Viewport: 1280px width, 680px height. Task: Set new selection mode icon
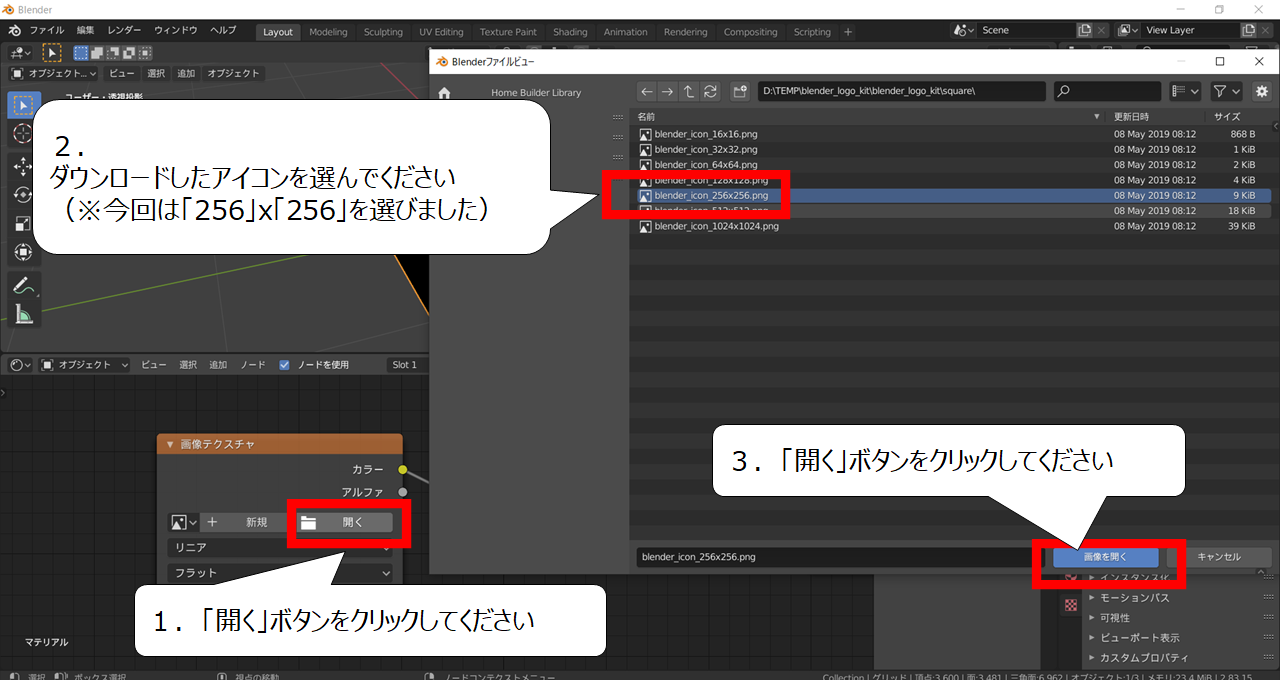coord(82,52)
